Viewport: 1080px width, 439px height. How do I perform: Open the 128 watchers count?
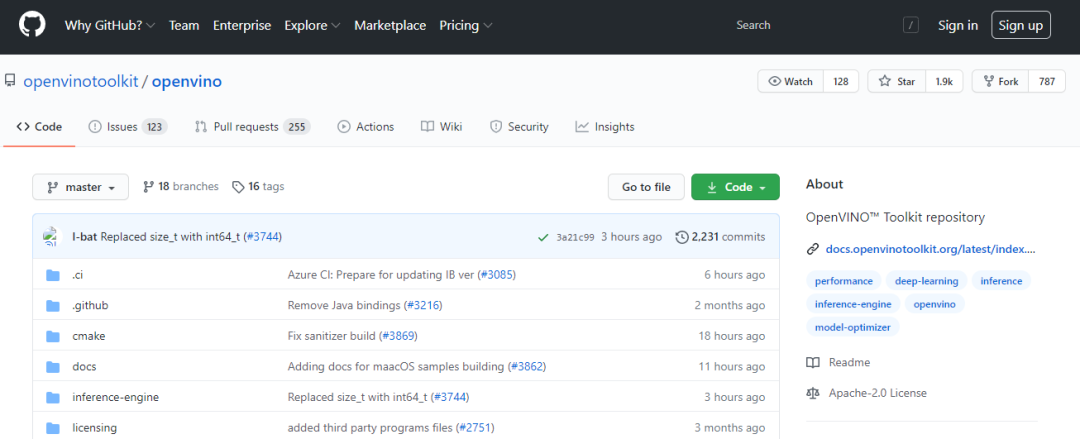(841, 81)
